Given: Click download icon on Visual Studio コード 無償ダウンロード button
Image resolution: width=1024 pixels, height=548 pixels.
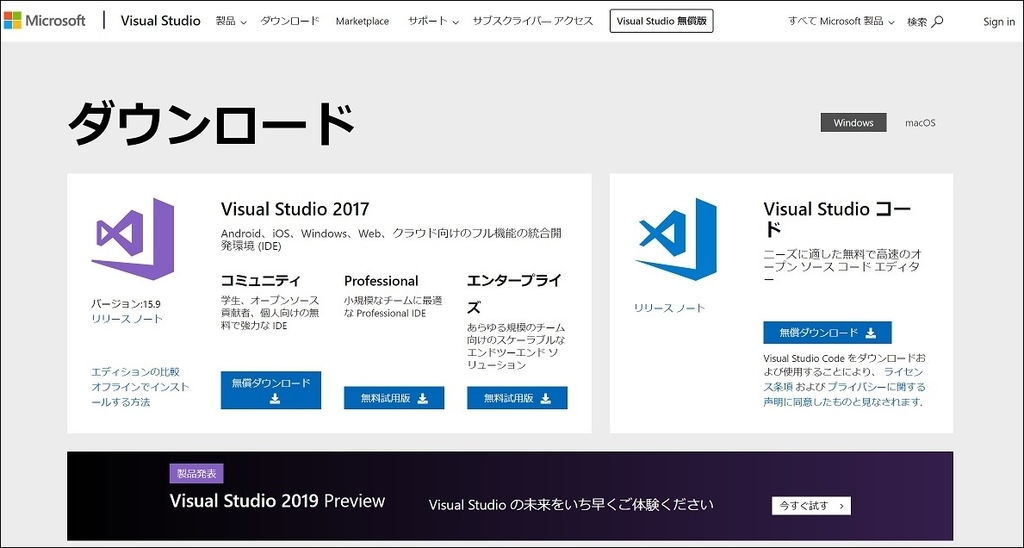Looking at the screenshot, I should click(871, 333).
